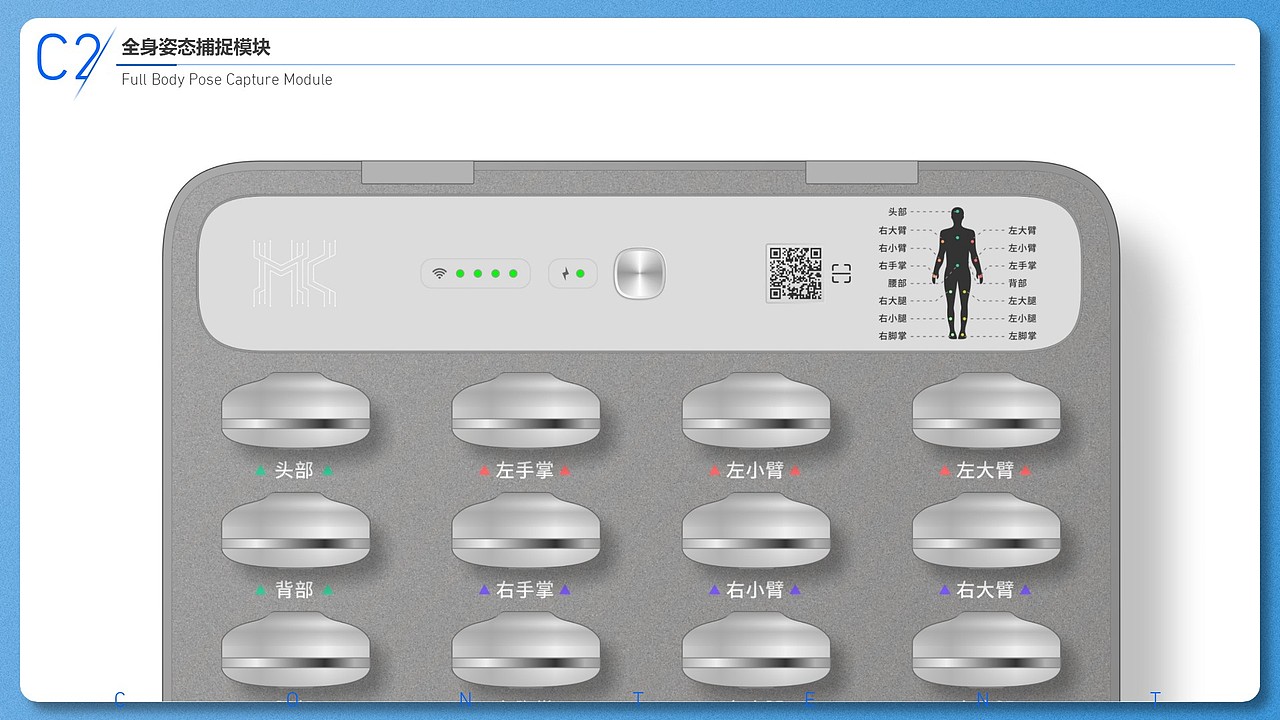Screen dimensions: 1280x720
Task: Click the 右小臂 label under the puck
Action: 755,590
